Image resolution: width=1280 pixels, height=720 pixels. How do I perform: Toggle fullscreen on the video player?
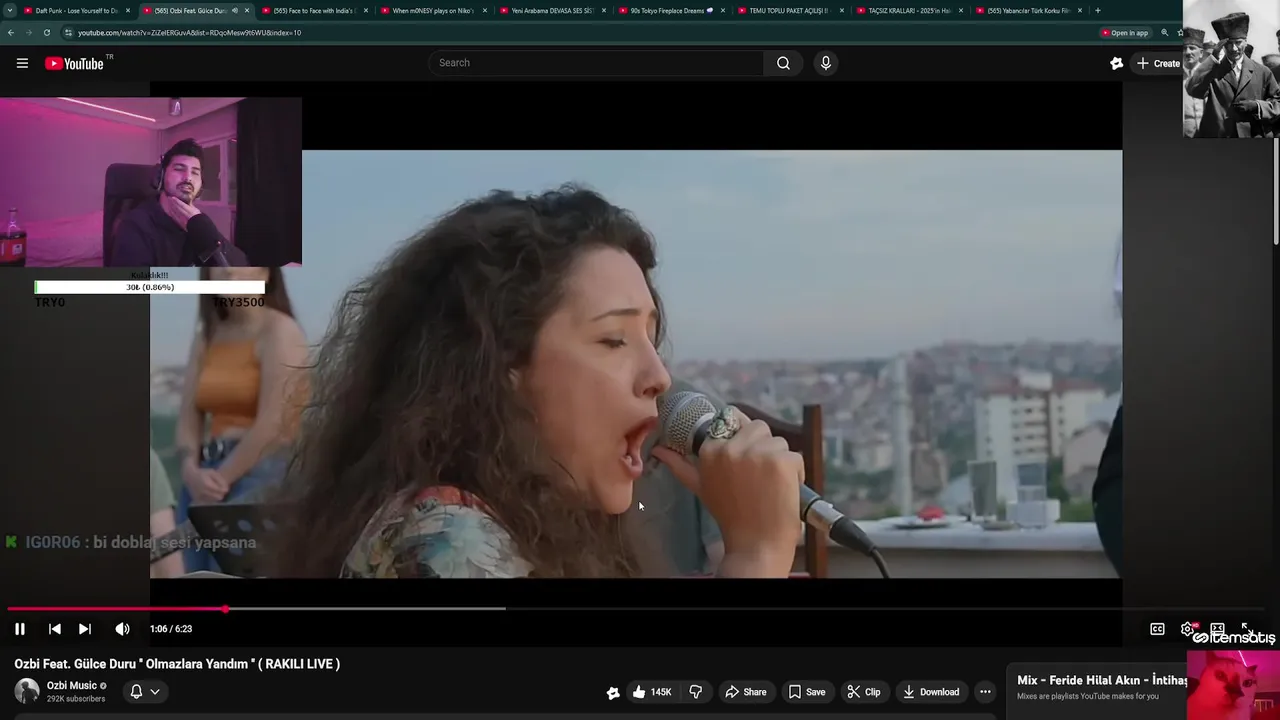tap(1247, 629)
